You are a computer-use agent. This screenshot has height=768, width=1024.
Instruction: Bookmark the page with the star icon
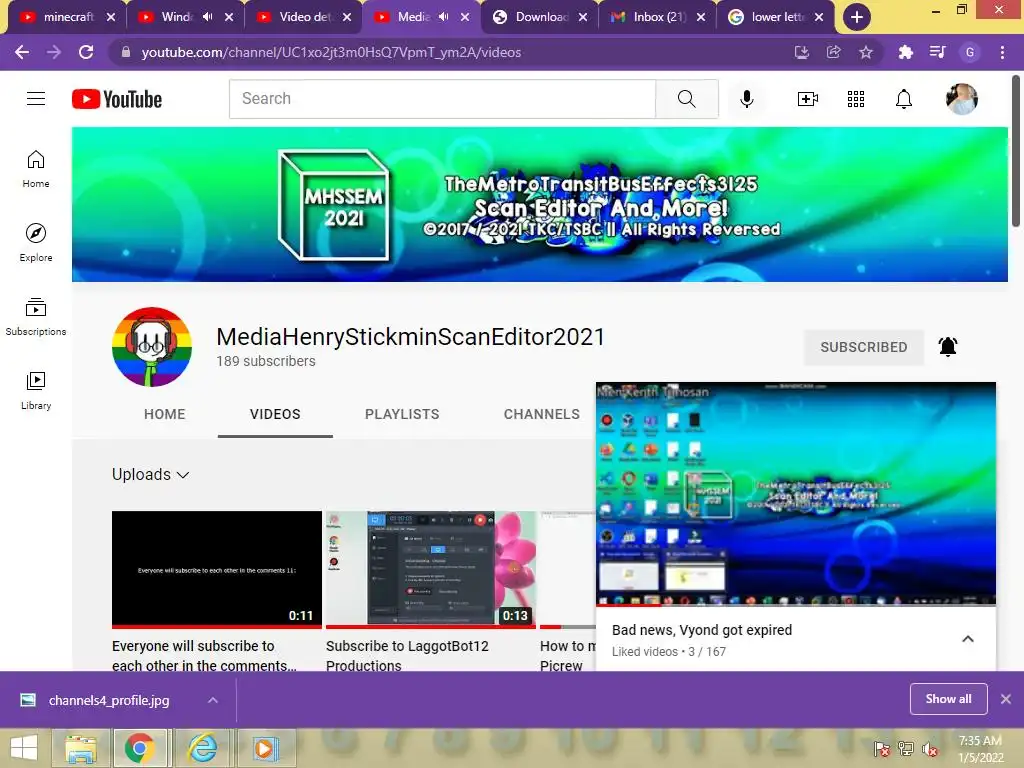(x=866, y=52)
